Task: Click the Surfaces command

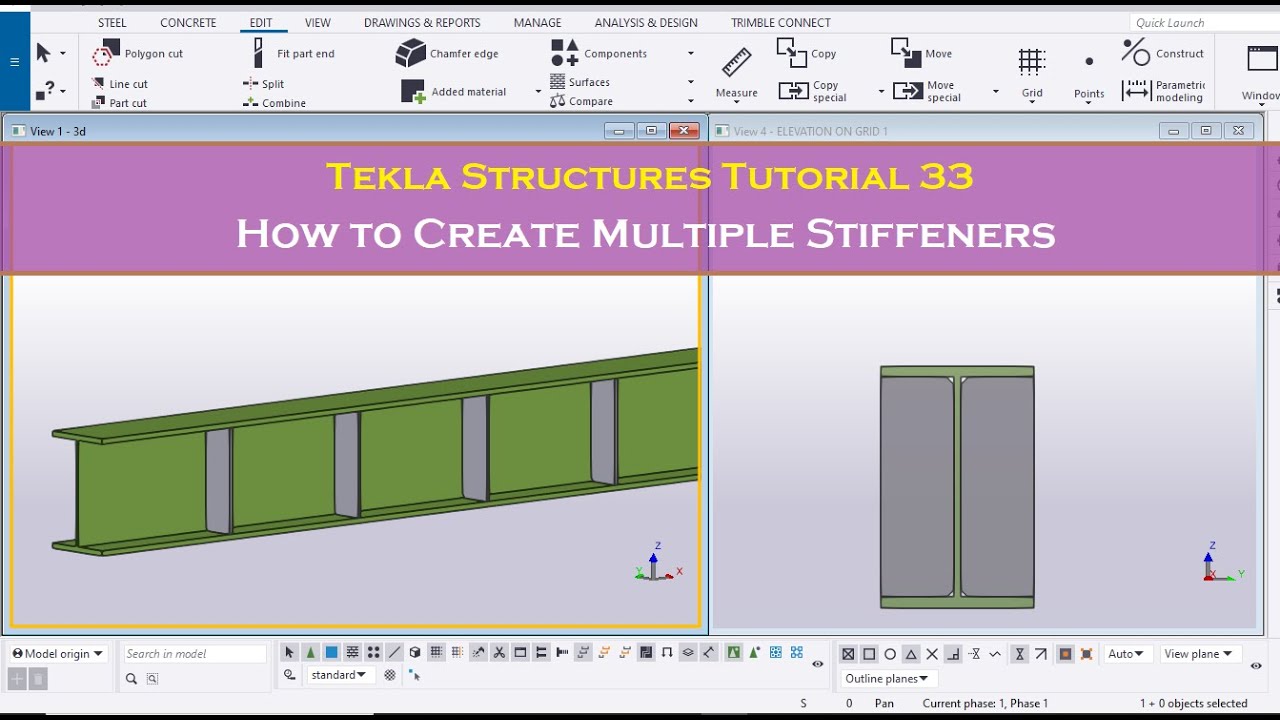Action: (580, 82)
